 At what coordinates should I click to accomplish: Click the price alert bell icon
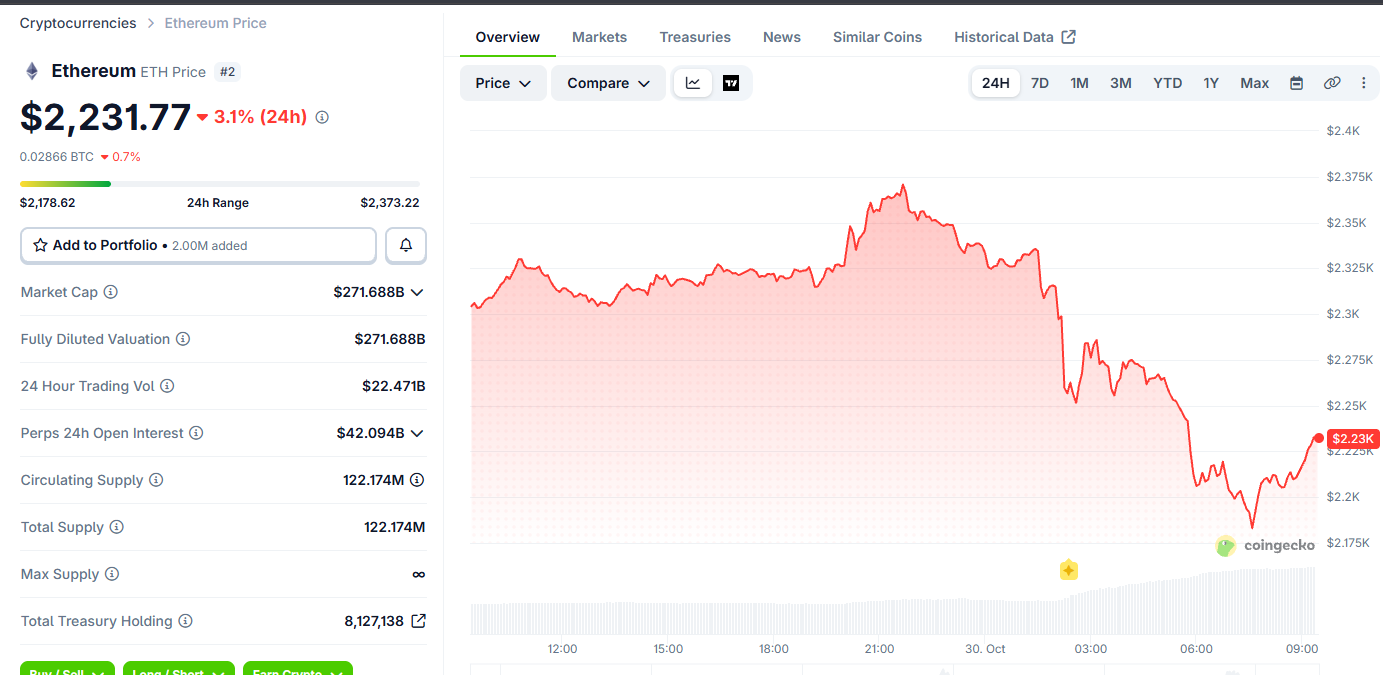click(x=406, y=245)
